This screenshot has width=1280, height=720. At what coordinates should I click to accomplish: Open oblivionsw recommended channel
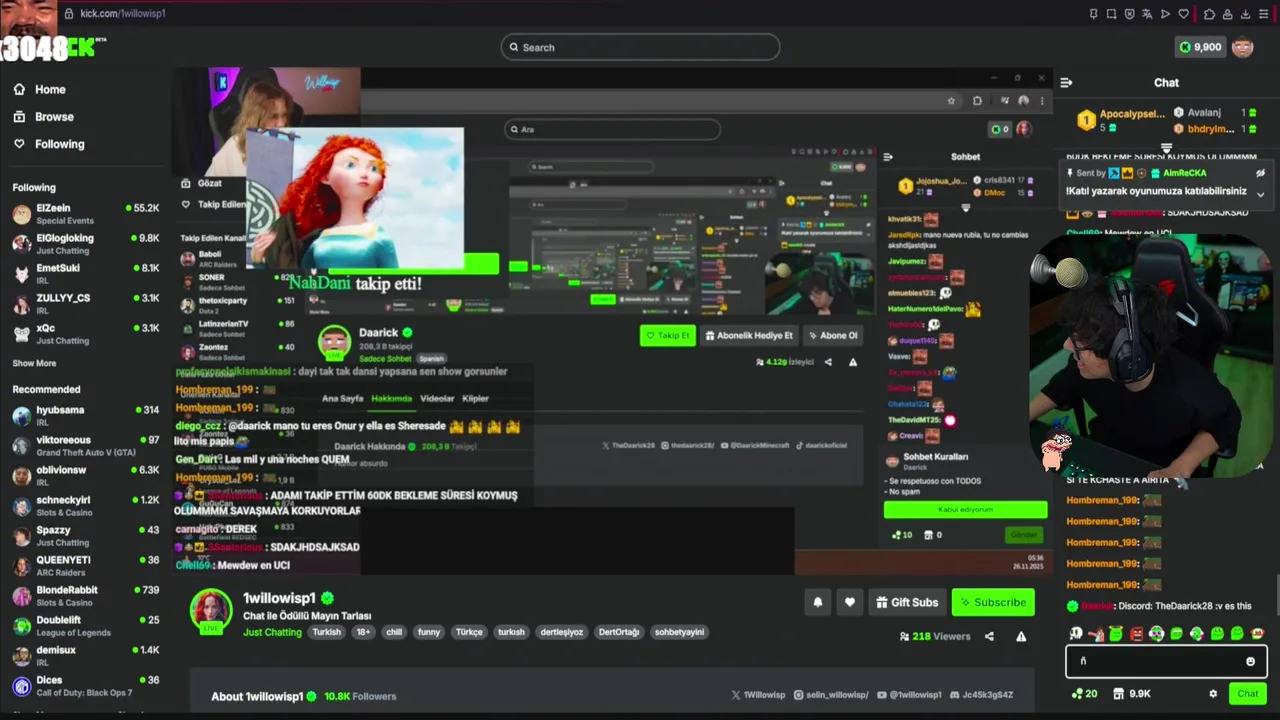[x=86, y=476]
